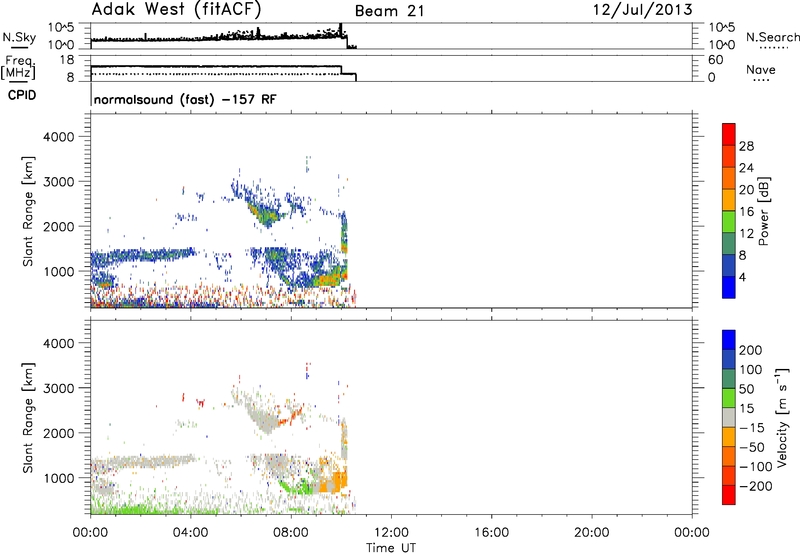This screenshot has height=554, width=800.
Task: Select power colorbar label '16'
Action: 746,212
